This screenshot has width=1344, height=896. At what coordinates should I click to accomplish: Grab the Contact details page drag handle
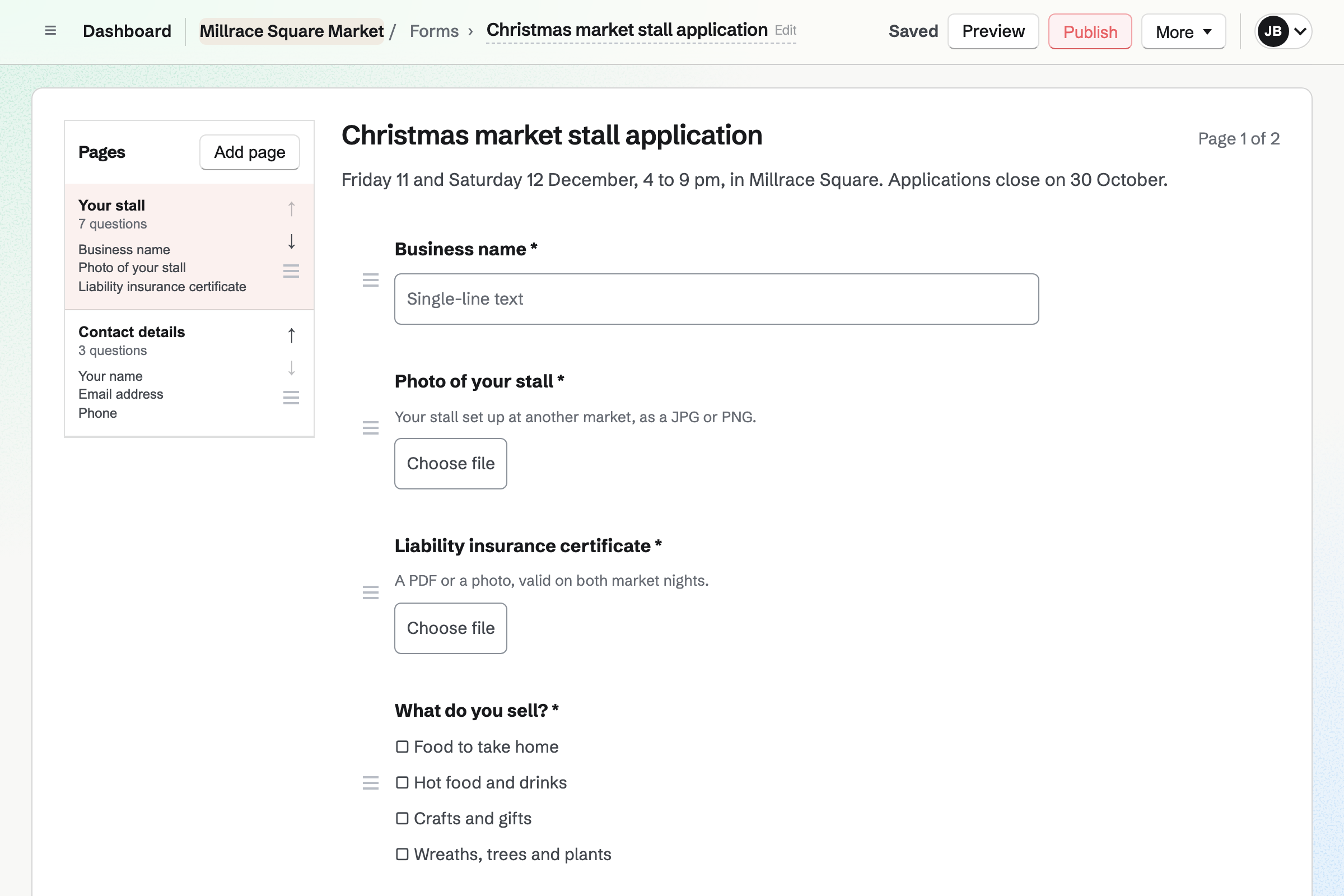pyautogui.click(x=291, y=398)
